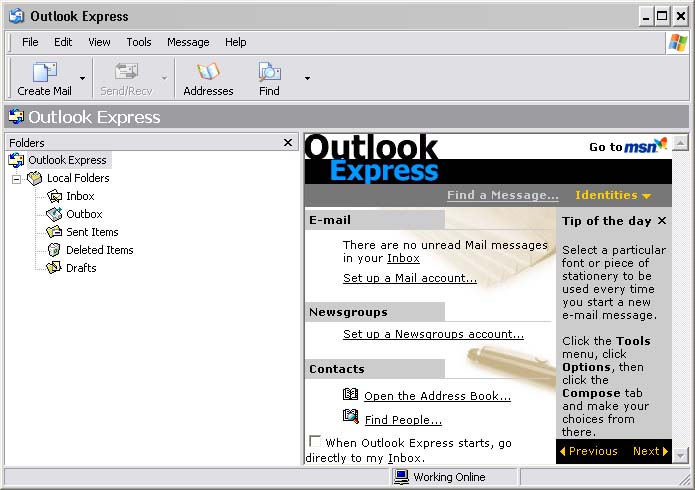This screenshot has height=490, width=695.
Task: Show the Next tip
Action: 651,451
